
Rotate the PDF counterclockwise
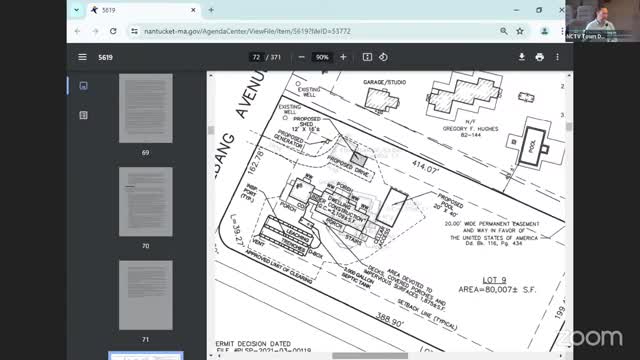coord(383,57)
